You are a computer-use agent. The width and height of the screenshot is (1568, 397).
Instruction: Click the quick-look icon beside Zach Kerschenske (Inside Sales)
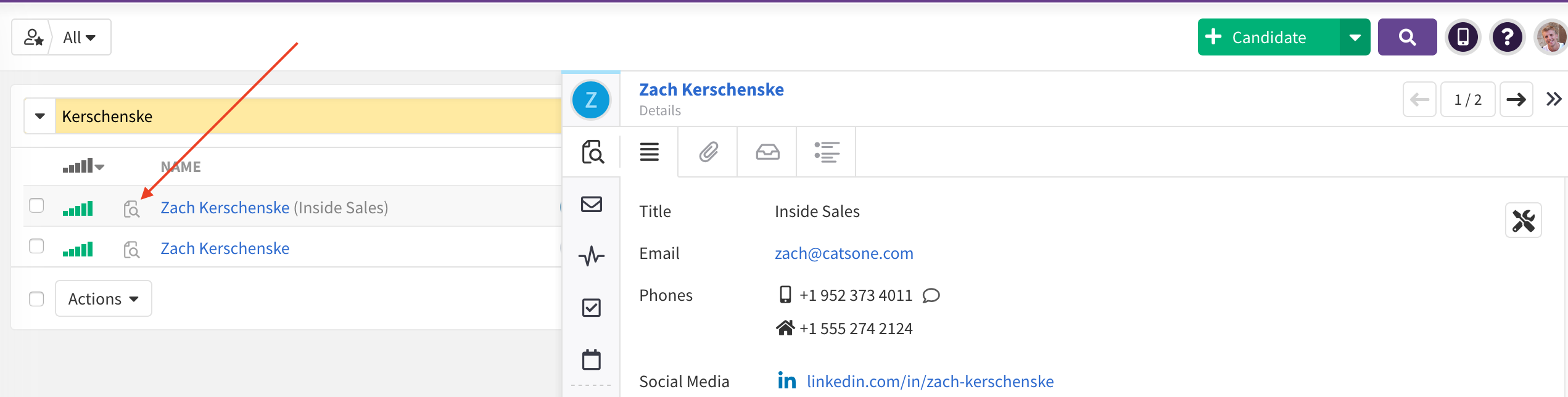(x=131, y=209)
